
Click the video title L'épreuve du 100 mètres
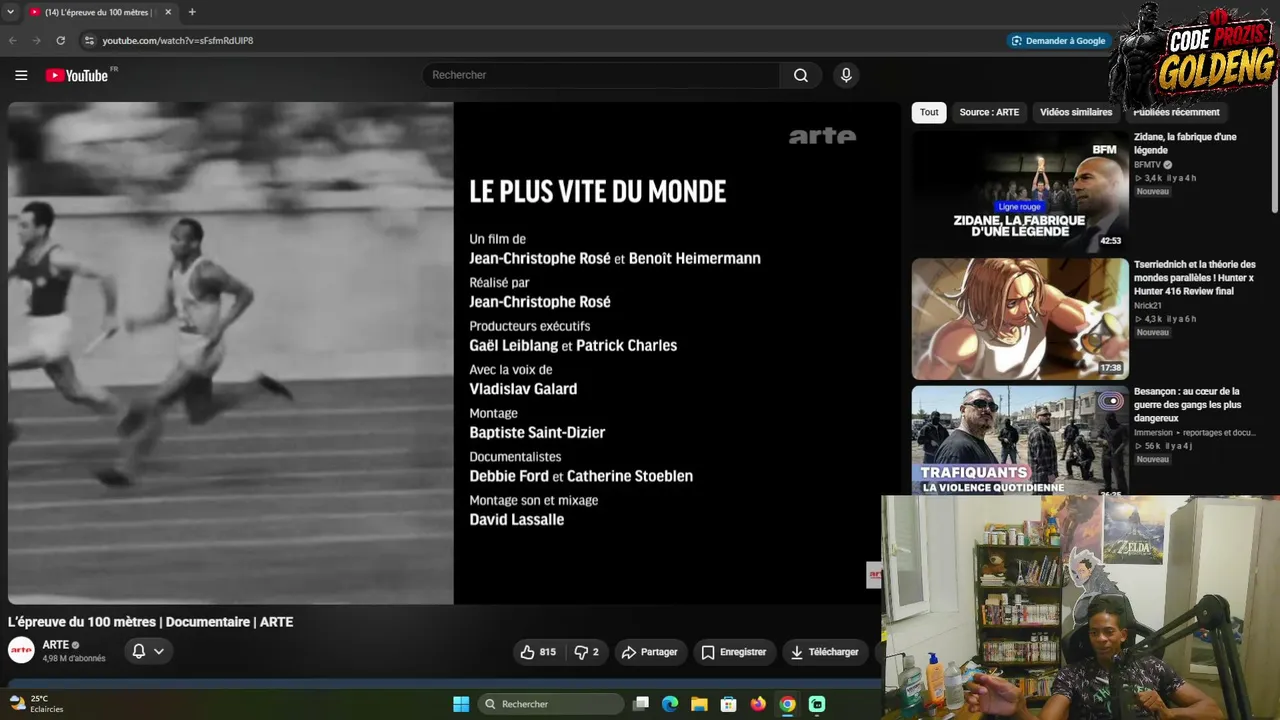click(x=151, y=622)
